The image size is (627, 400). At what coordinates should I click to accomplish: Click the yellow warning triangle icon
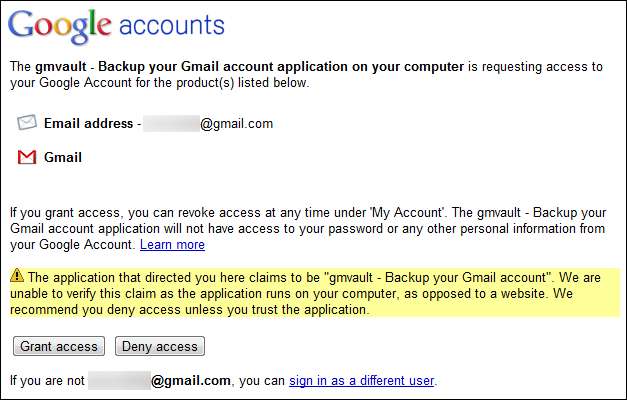[18, 276]
